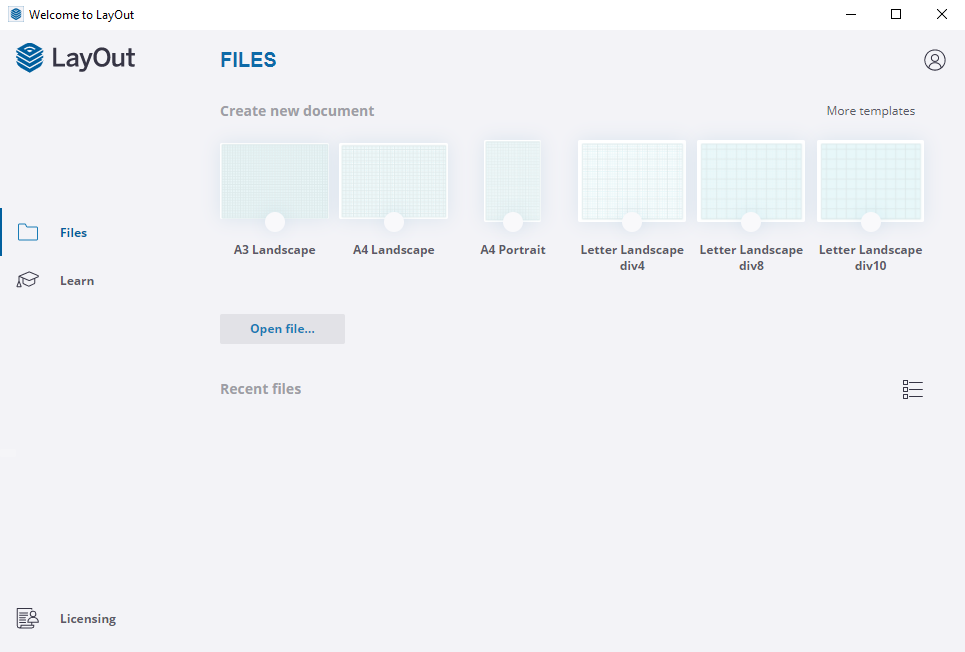Viewport: 965px width, 652px height.
Task: Set A4 Landscape as default via circle
Action: (x=394, y=222)
